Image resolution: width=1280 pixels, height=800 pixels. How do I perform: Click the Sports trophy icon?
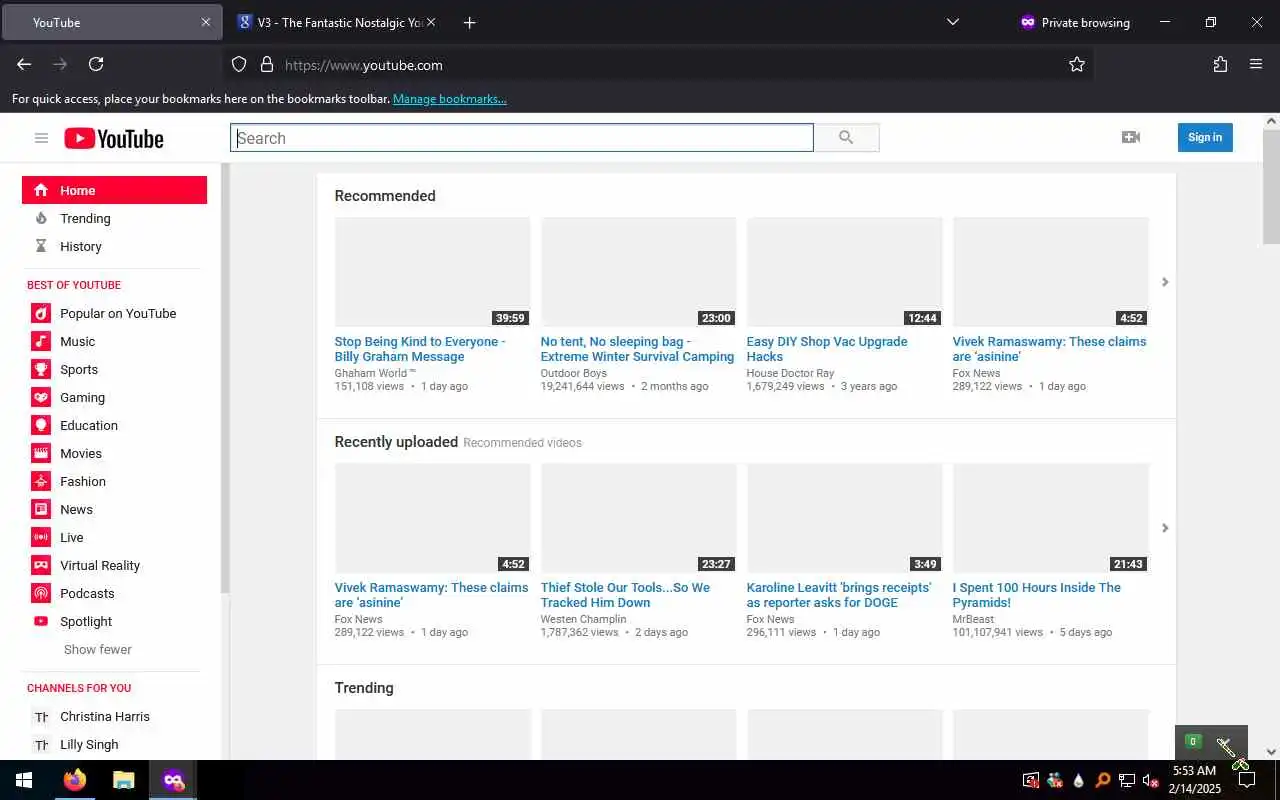click(41, 369)
